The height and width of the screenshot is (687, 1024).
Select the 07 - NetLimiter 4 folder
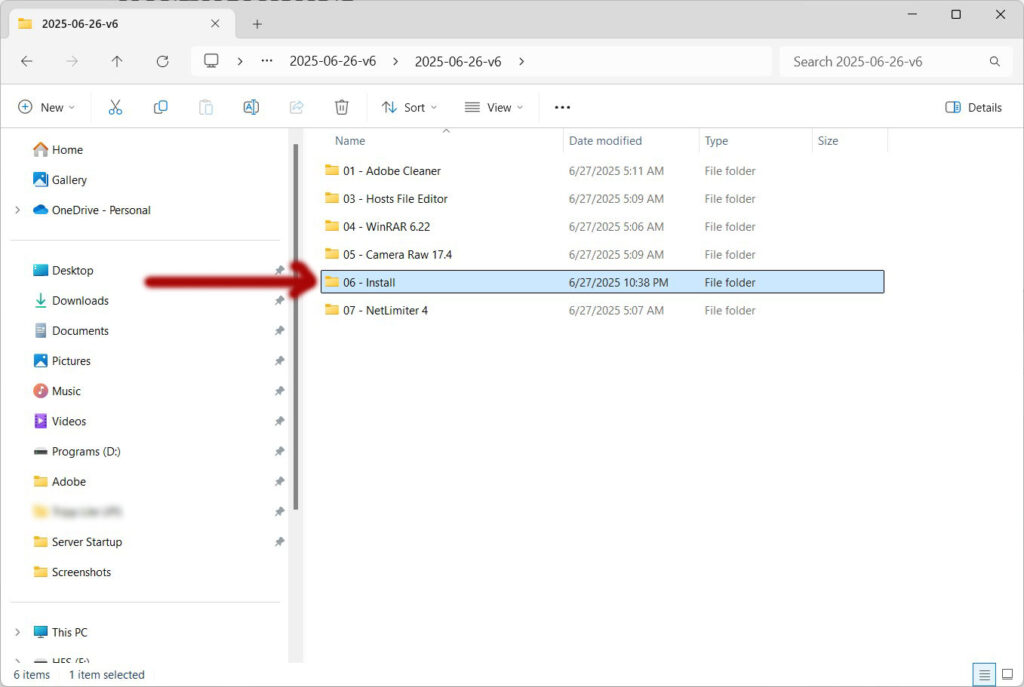pos(385,310)
